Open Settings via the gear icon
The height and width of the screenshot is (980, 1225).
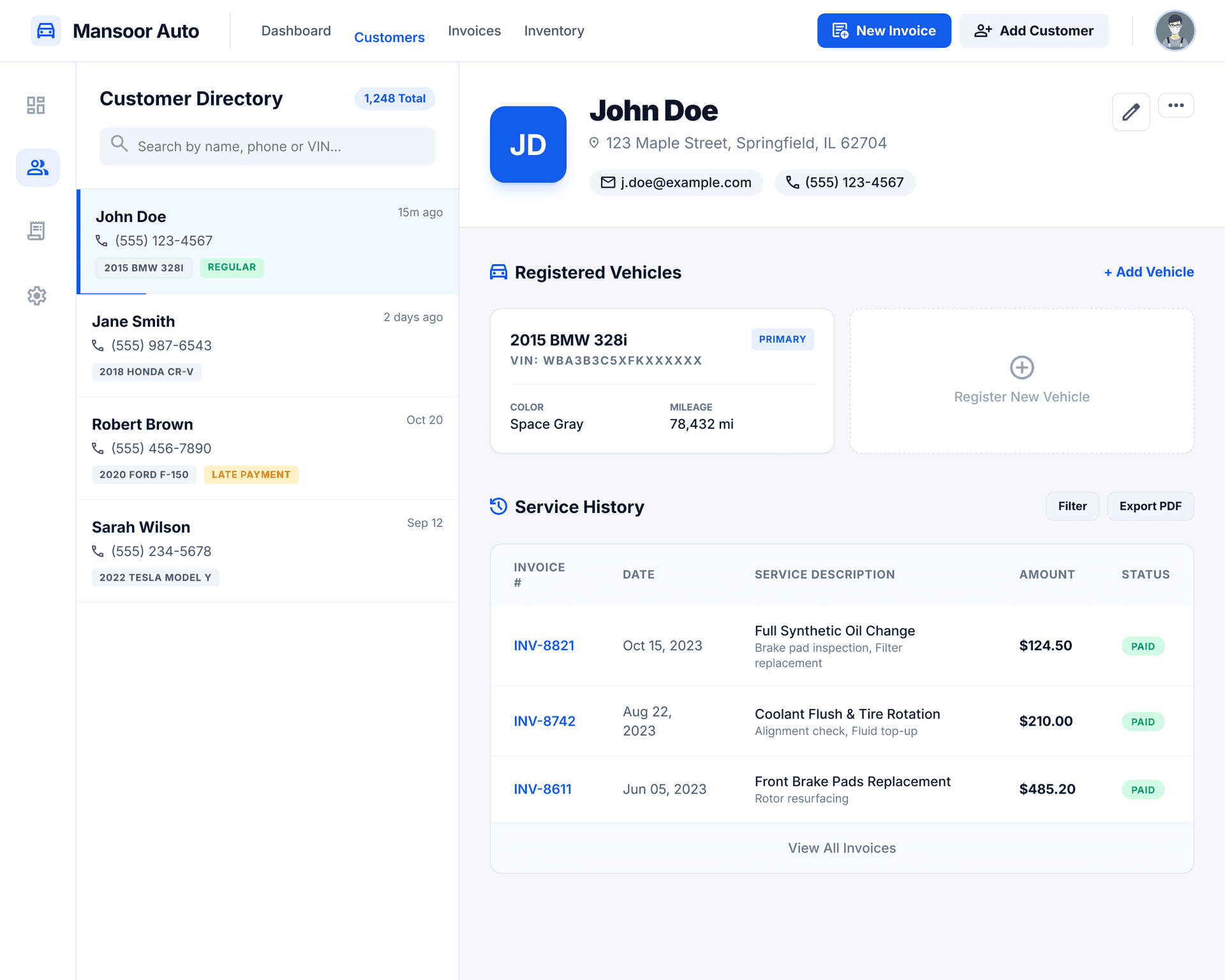36,295
